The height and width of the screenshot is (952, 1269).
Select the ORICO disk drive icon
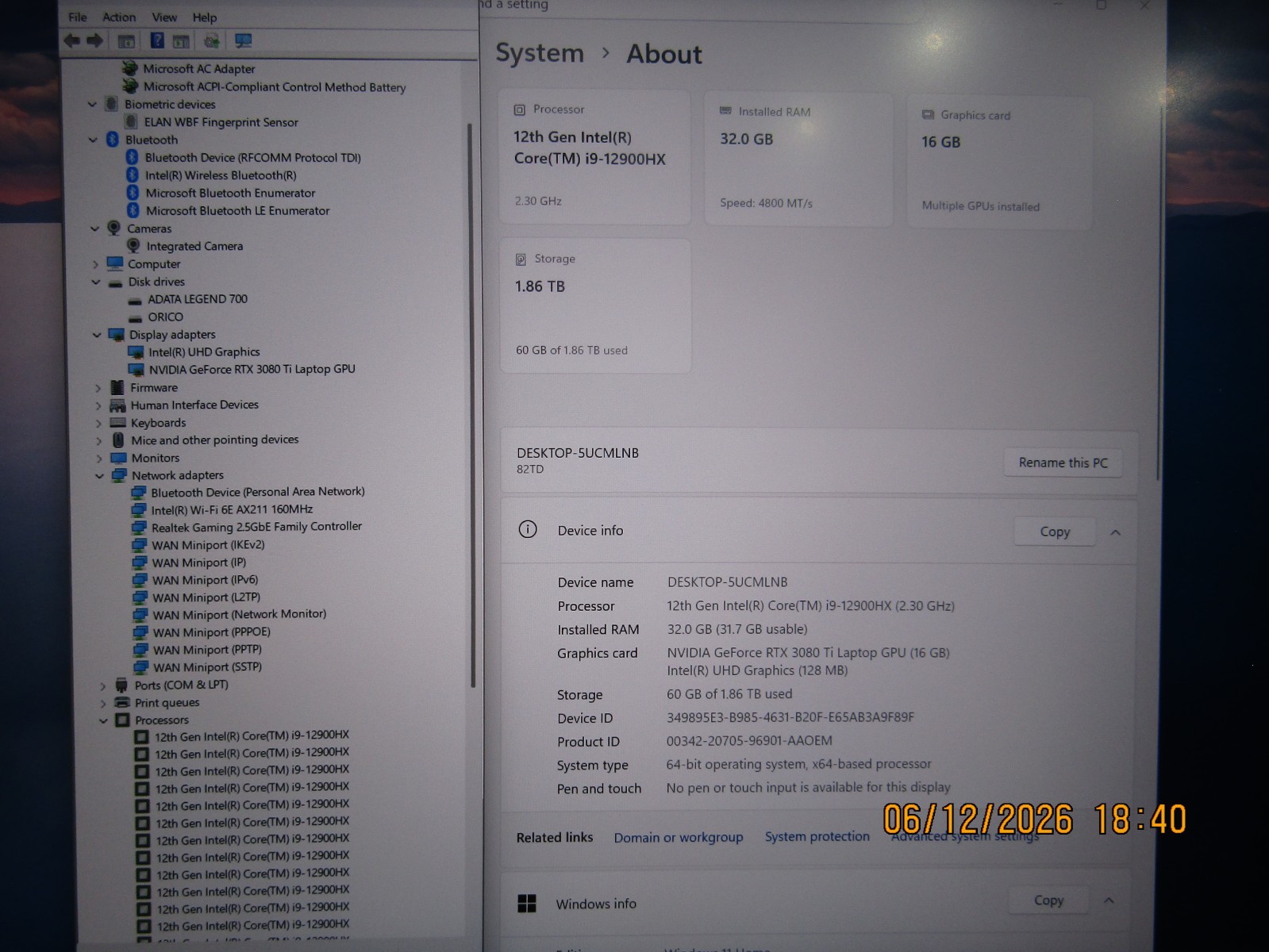[136, 318]
